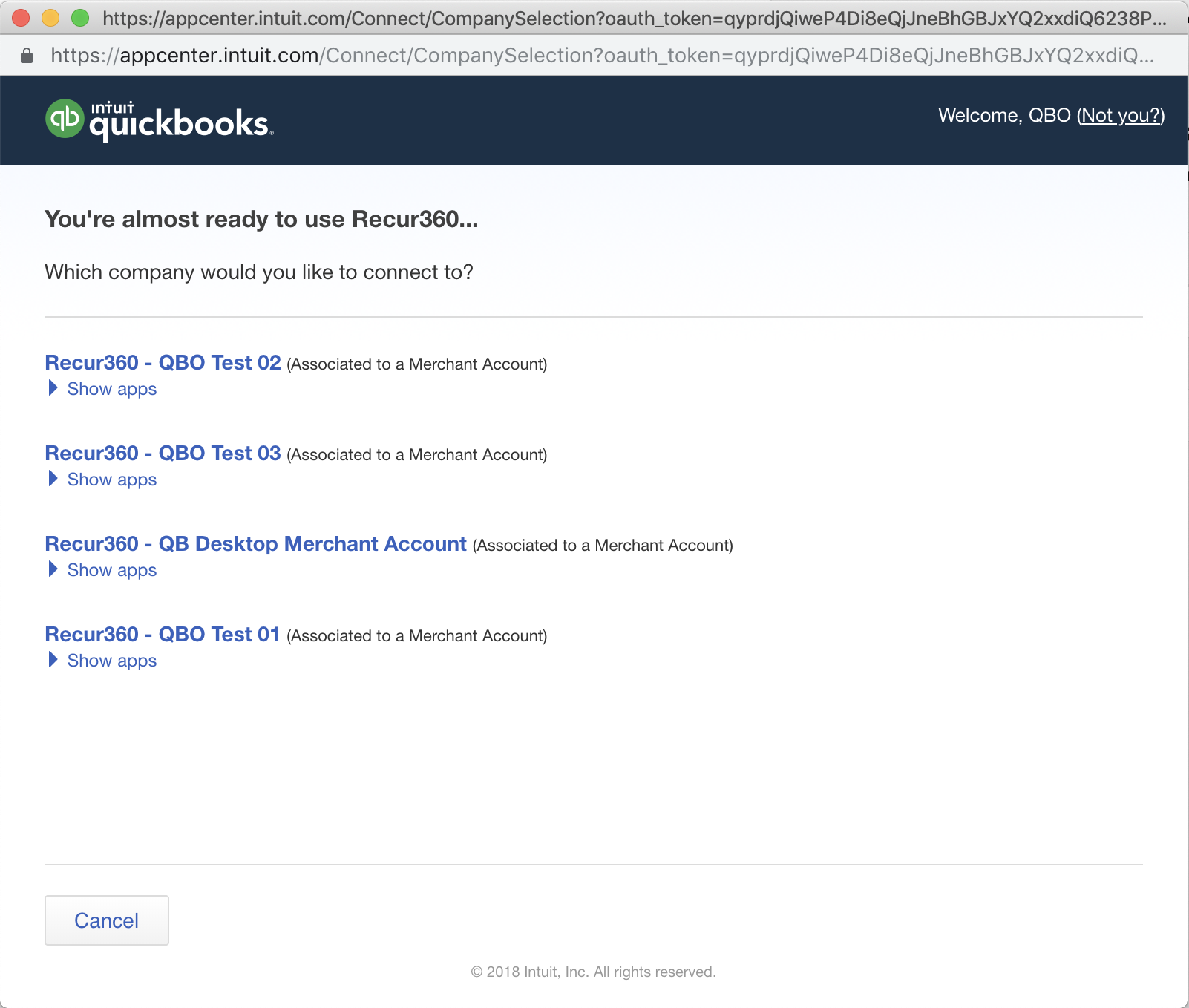Click 'You're almost ready to use Recur360...' heading

[x=261, y=219]
